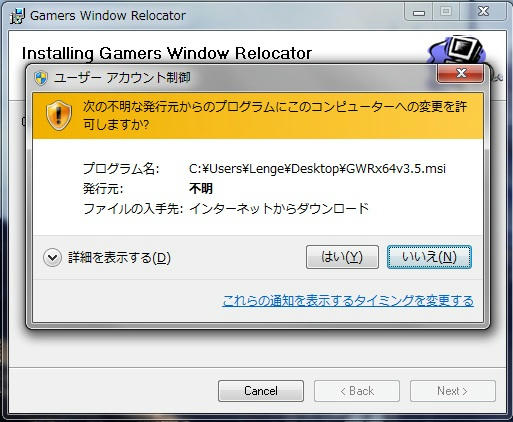Minimize the Gamers Window Relocator window
The height and width of the screenshot is (422, 513).
coord(419,13)
